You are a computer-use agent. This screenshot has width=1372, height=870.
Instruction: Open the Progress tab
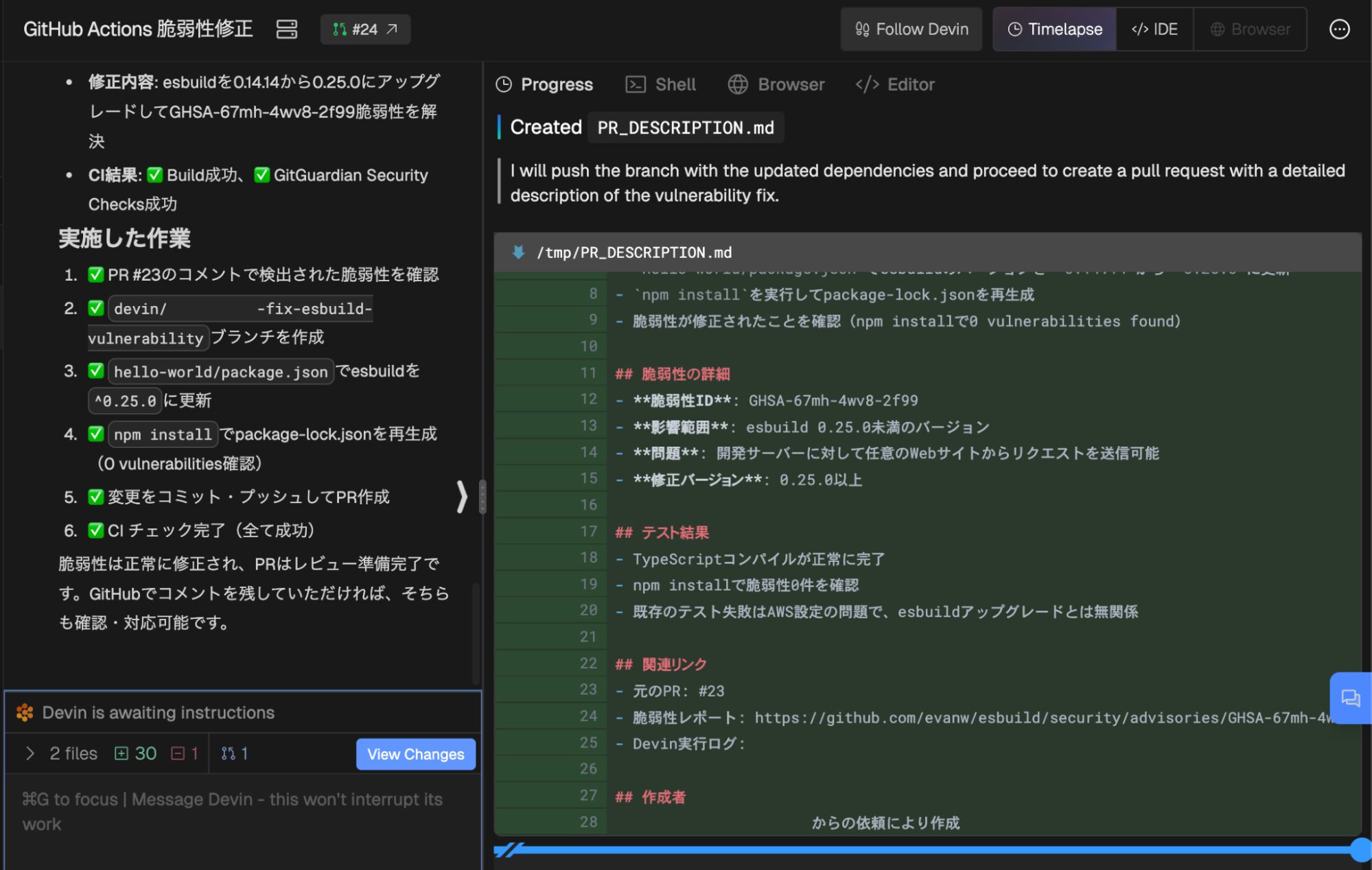pyautogui.click(x=544, y=84)
